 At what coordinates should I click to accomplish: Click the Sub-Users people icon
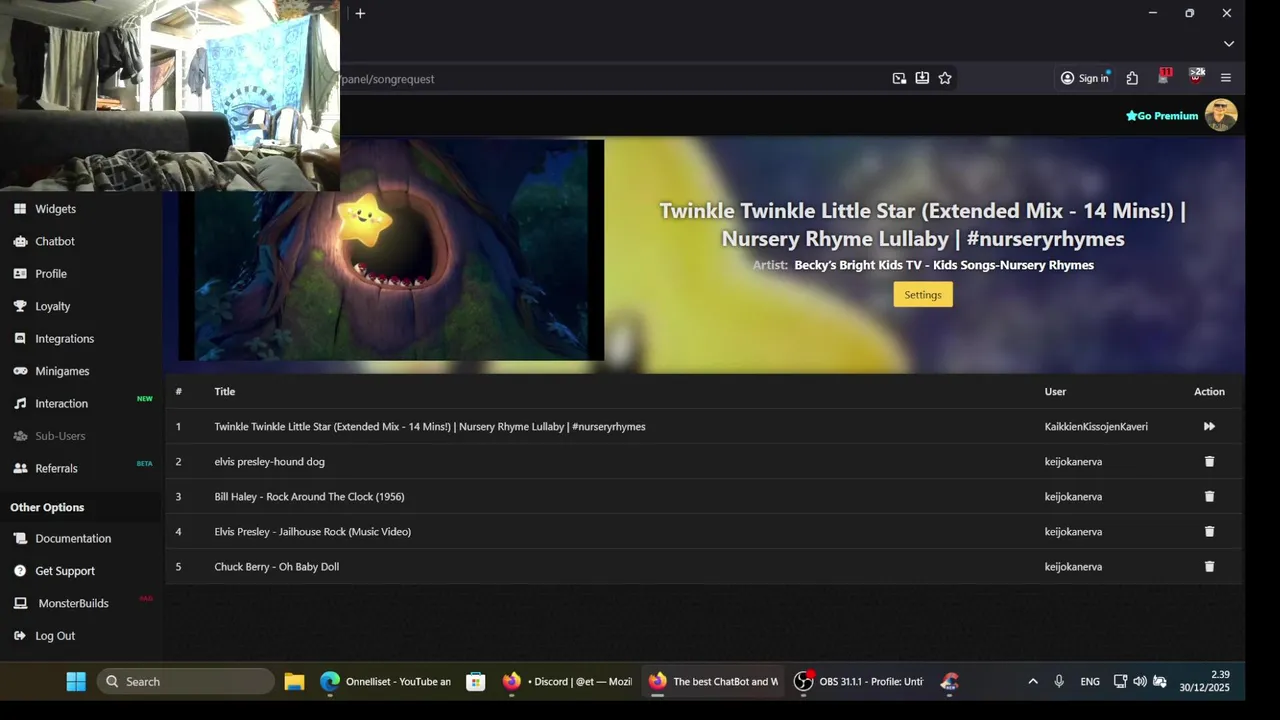(x=20, y=436)
